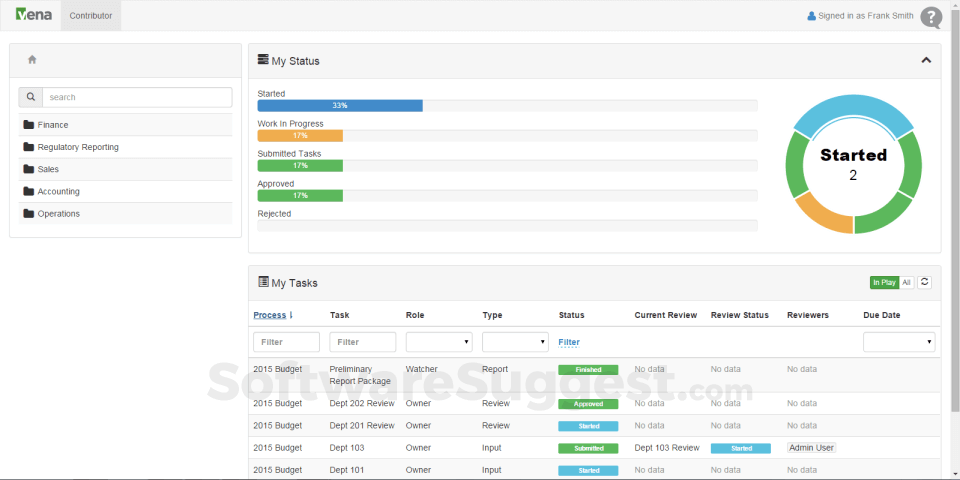Open the Role filter dropdown
Screen dimensions: 960x480
[439, 342]
